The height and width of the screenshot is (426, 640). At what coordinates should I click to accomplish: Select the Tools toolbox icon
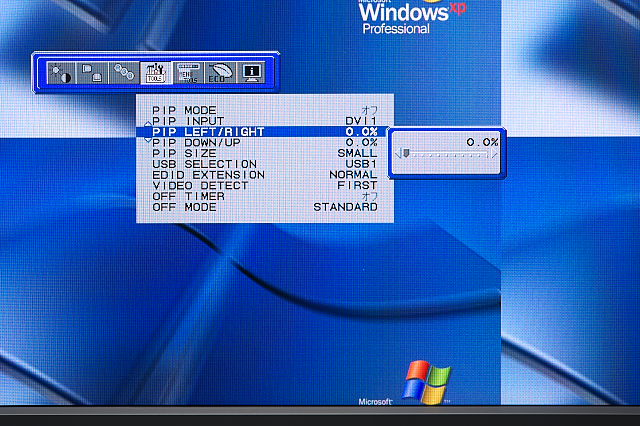155,73
